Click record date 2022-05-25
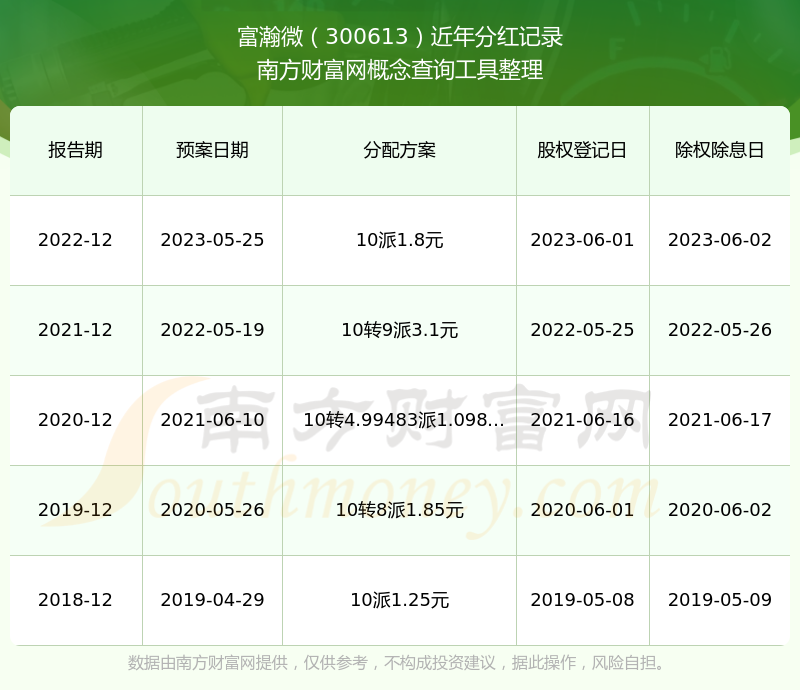The image size is (800, 690). 582,330
